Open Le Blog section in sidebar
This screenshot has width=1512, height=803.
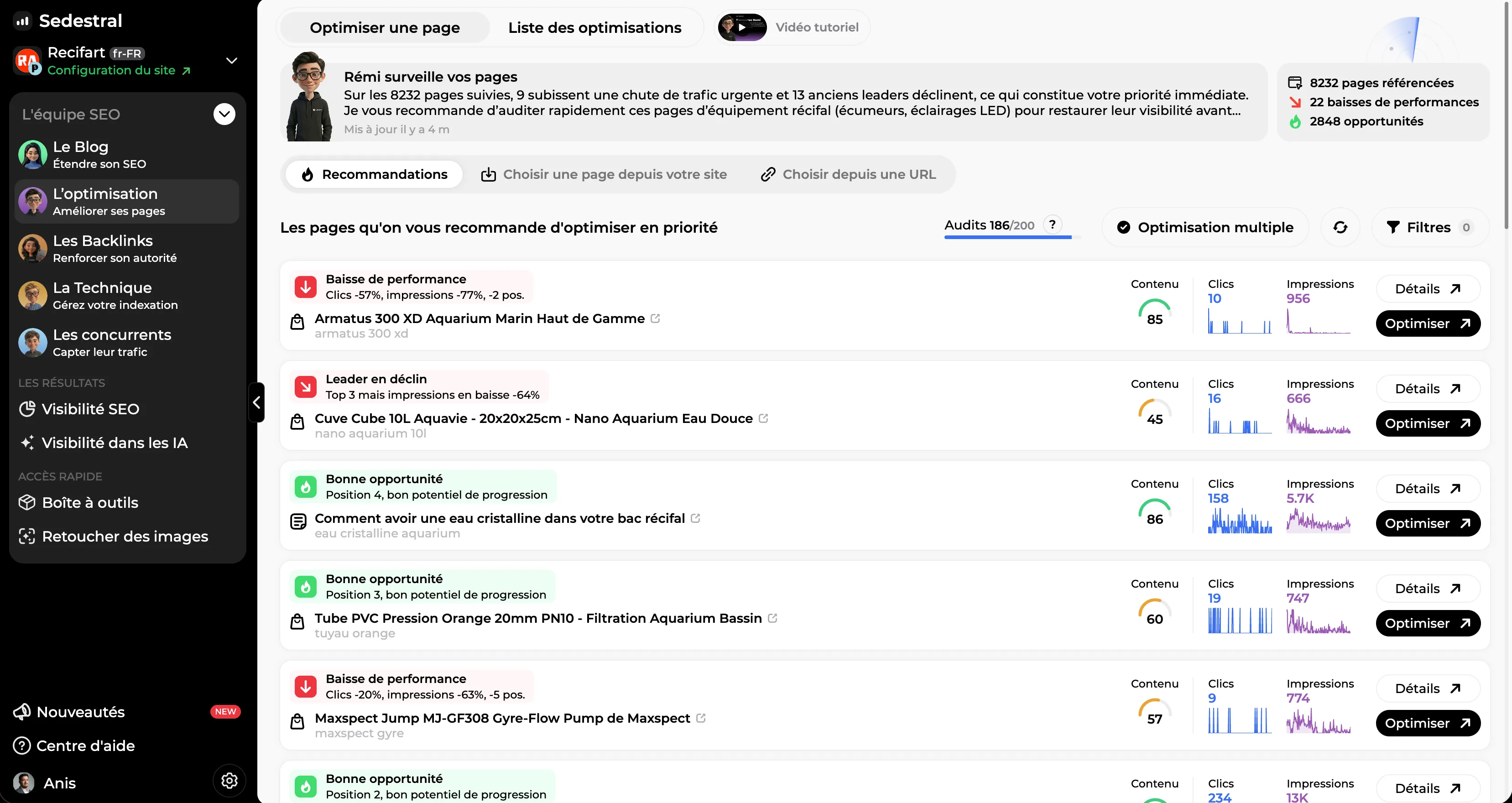[x=127, y=154]
